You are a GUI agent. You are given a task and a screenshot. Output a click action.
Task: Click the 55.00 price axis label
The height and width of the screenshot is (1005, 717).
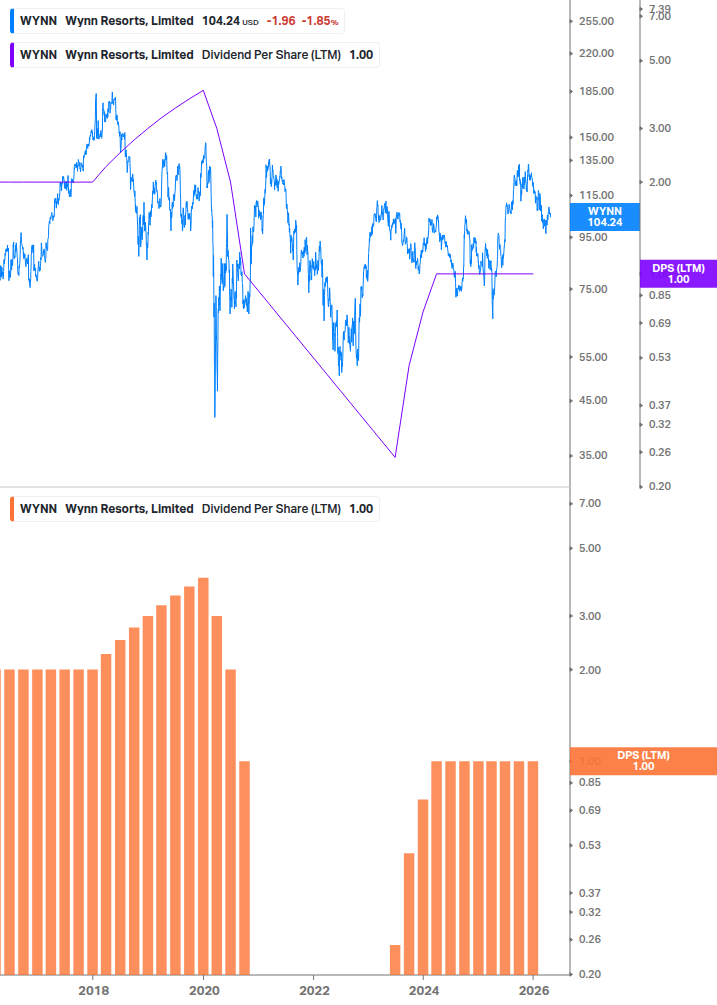pyautogui.click(x=593, y=357)
